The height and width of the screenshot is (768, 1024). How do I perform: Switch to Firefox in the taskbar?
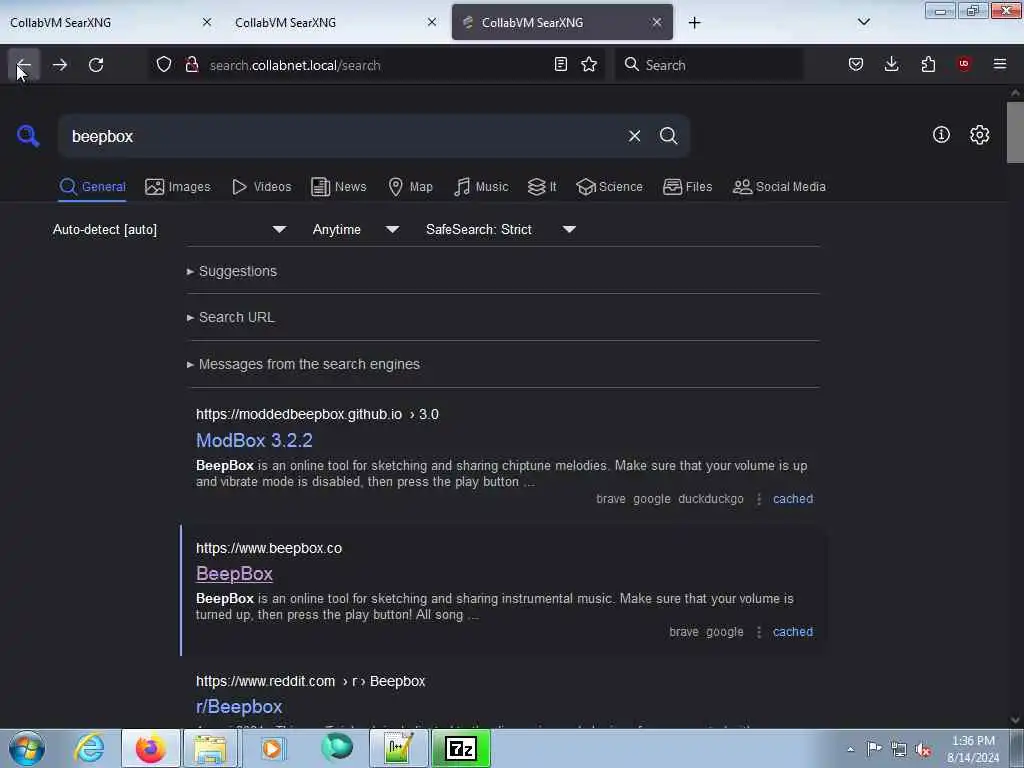tap(150, 748)
